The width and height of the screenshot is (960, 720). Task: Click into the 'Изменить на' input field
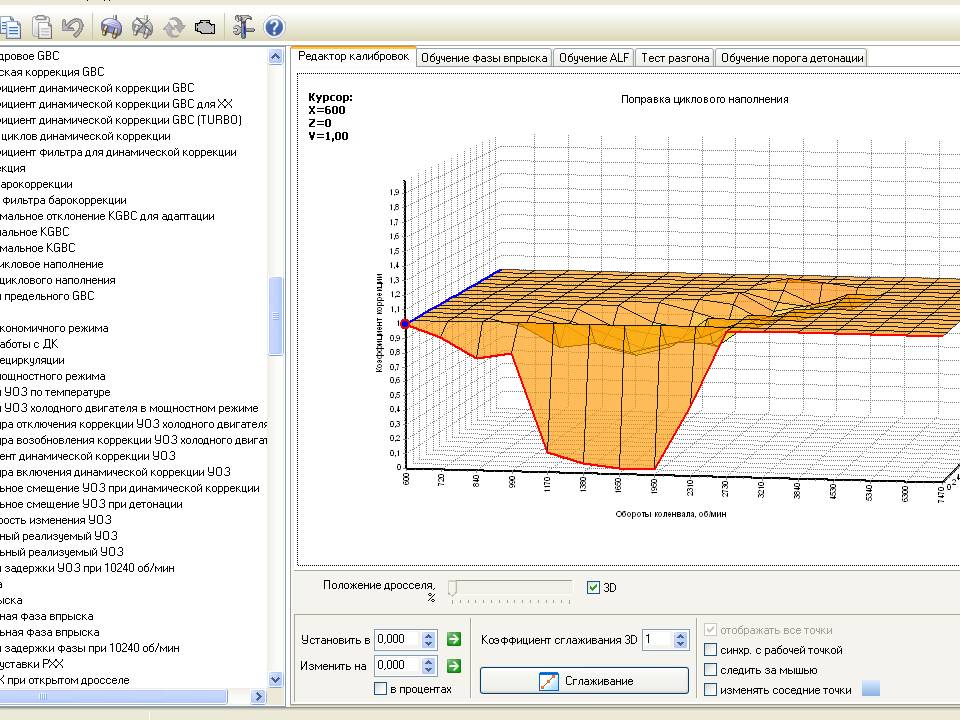[x=398, y=666]
